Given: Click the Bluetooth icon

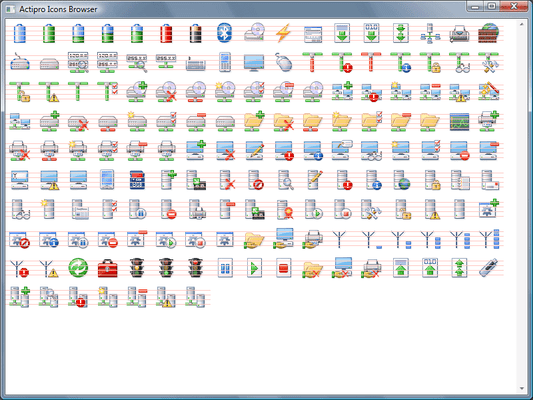Looking at the screenshot, I should pos(224,33).
